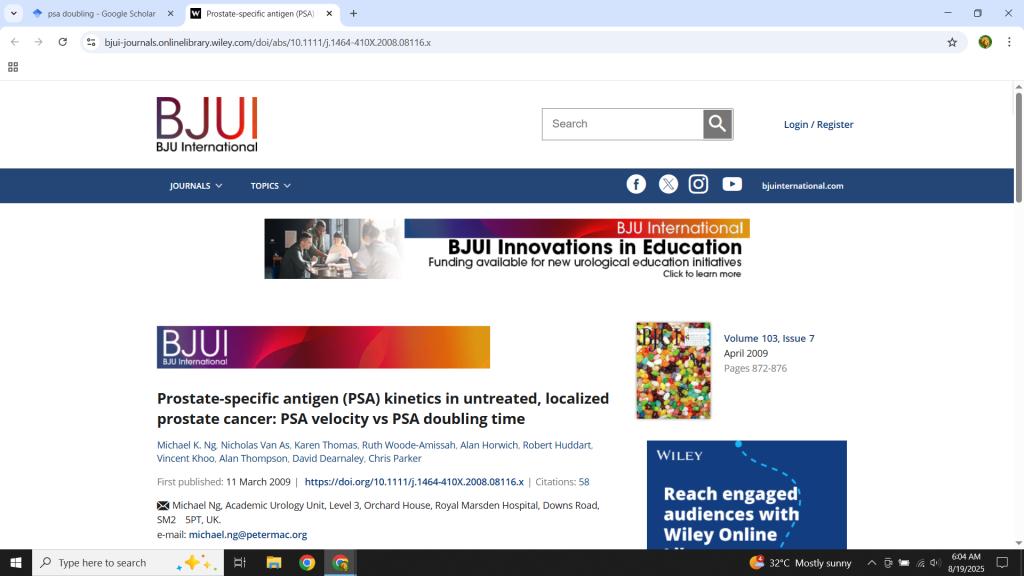Click in the BJUI search field

(x=622, y=124)
